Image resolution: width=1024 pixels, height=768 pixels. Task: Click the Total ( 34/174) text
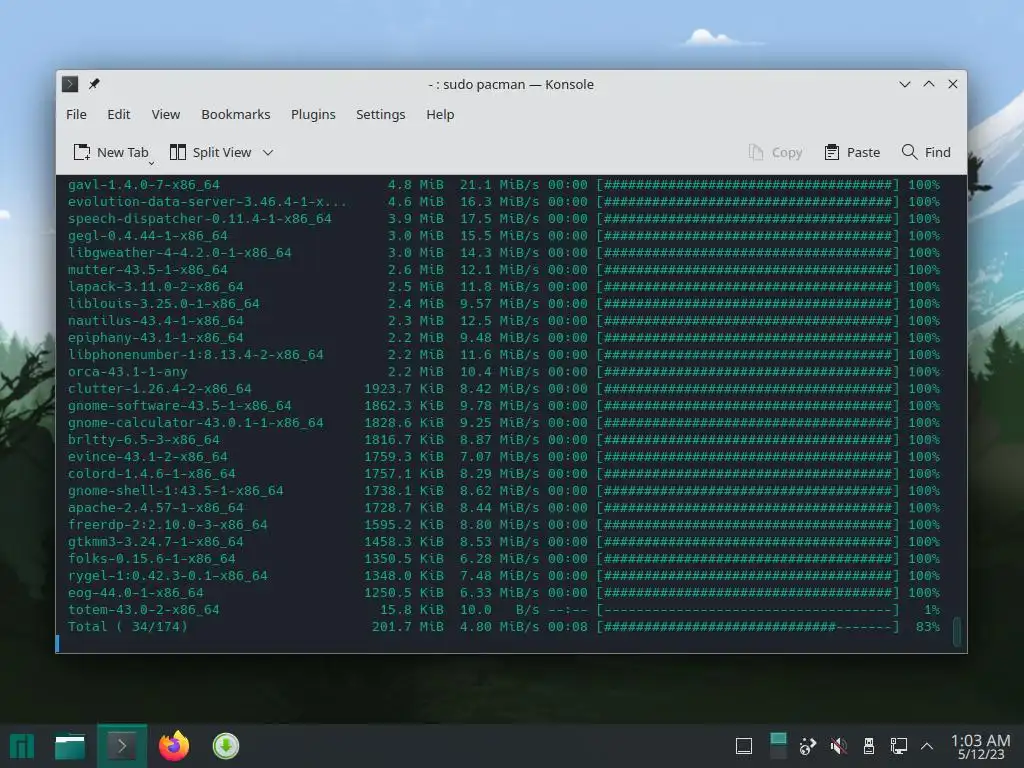127,627
